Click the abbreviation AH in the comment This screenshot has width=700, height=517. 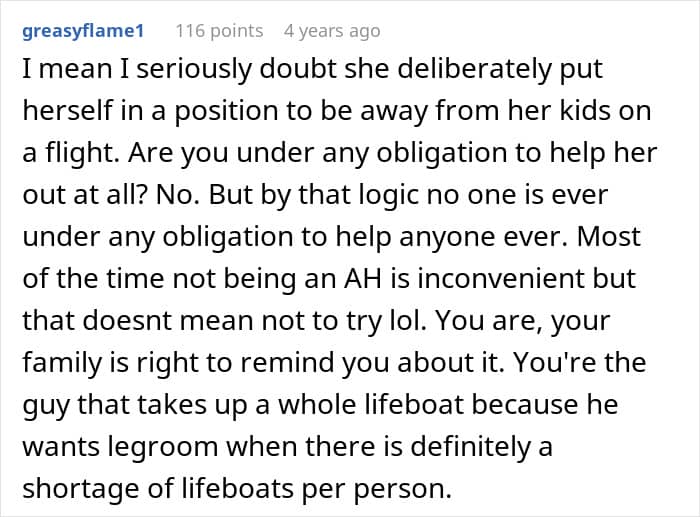point(363,279)
